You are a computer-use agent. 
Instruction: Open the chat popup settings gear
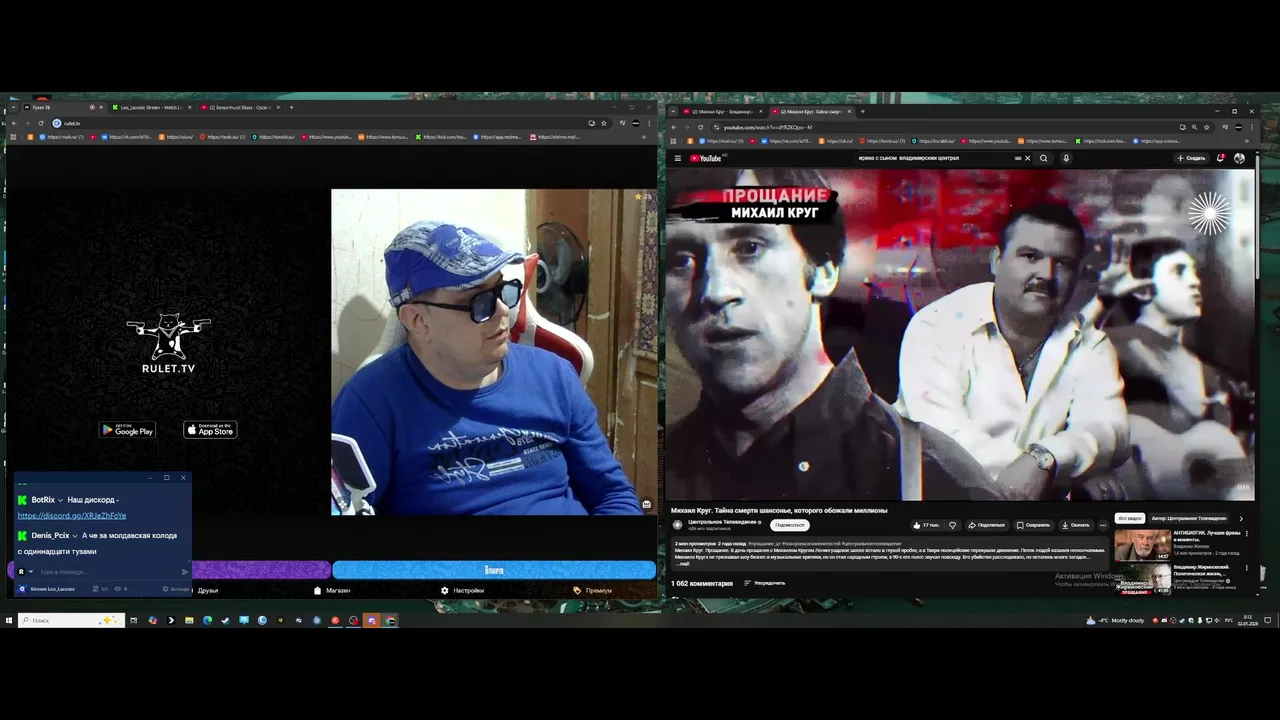[165, 589]
